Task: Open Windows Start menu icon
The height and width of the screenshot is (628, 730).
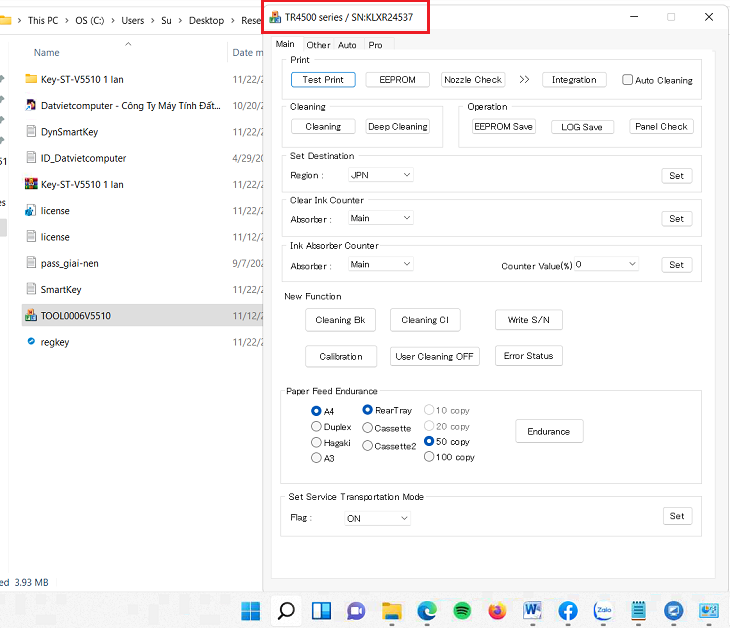Action: tap(250, 611)
